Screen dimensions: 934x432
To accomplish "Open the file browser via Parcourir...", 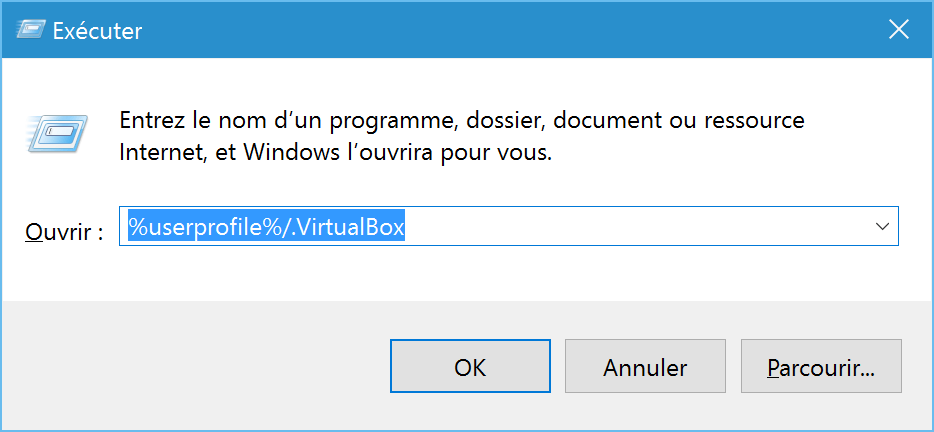I will (821, 366).
